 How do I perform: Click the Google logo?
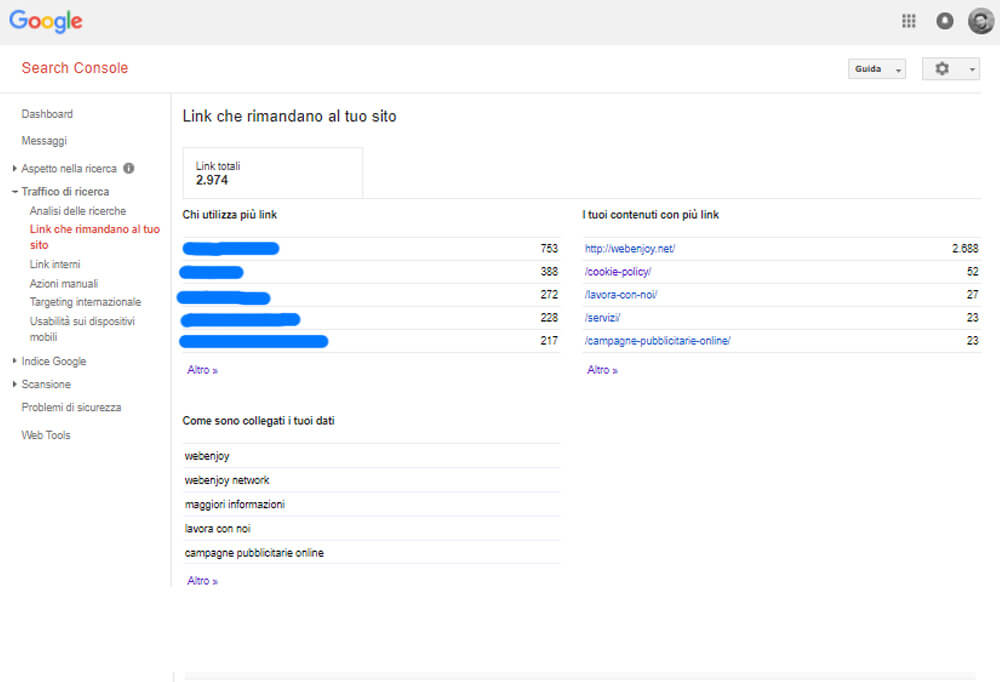[x=46, y=21]
